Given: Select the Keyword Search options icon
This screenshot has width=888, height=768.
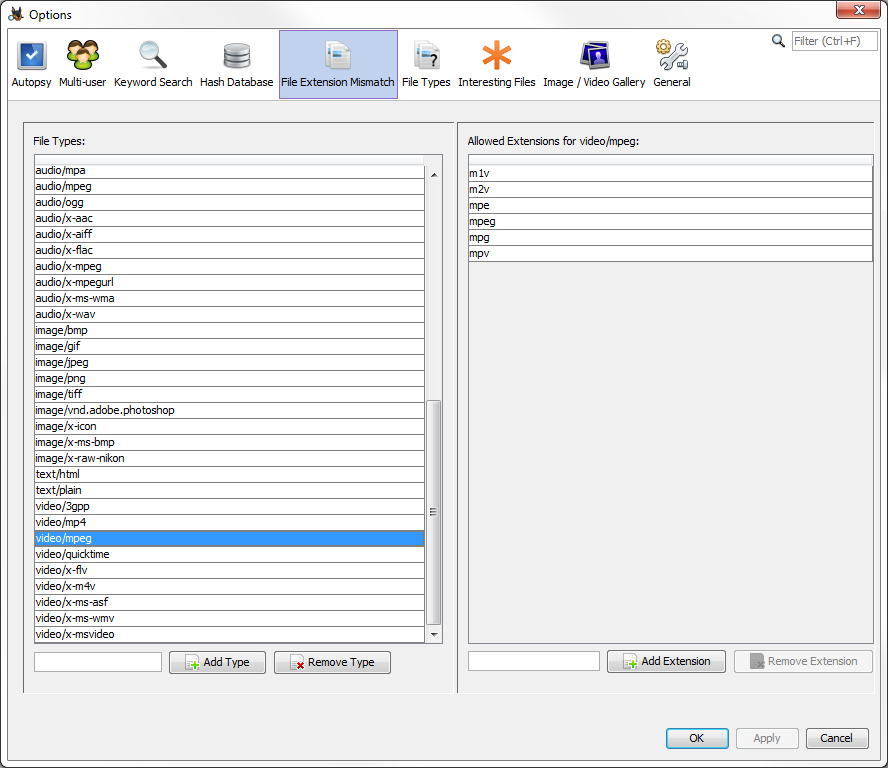Looking at the screenshot, I should coord(152,60).
